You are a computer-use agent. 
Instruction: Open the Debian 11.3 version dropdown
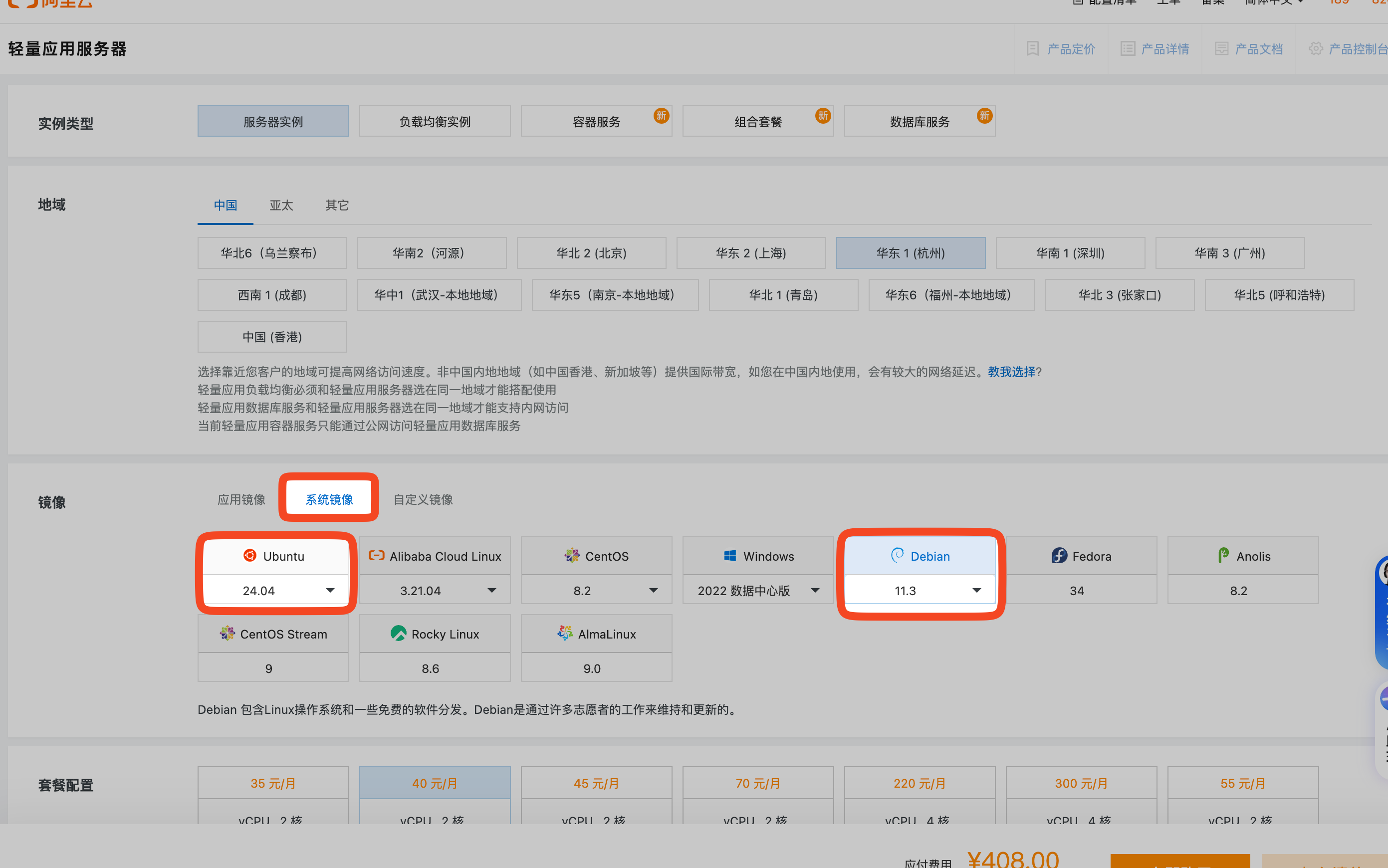tap(976, 590)
